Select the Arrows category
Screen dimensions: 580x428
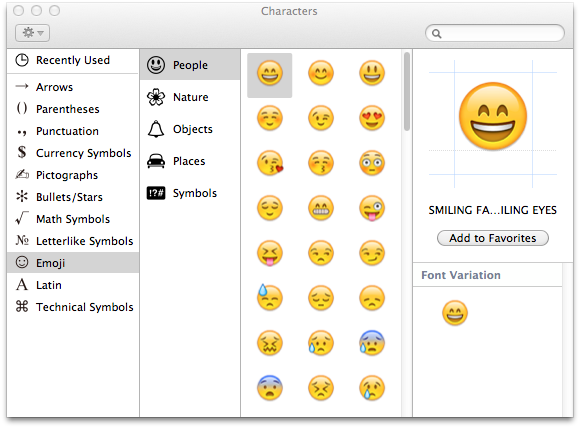[x=72, y=87]
